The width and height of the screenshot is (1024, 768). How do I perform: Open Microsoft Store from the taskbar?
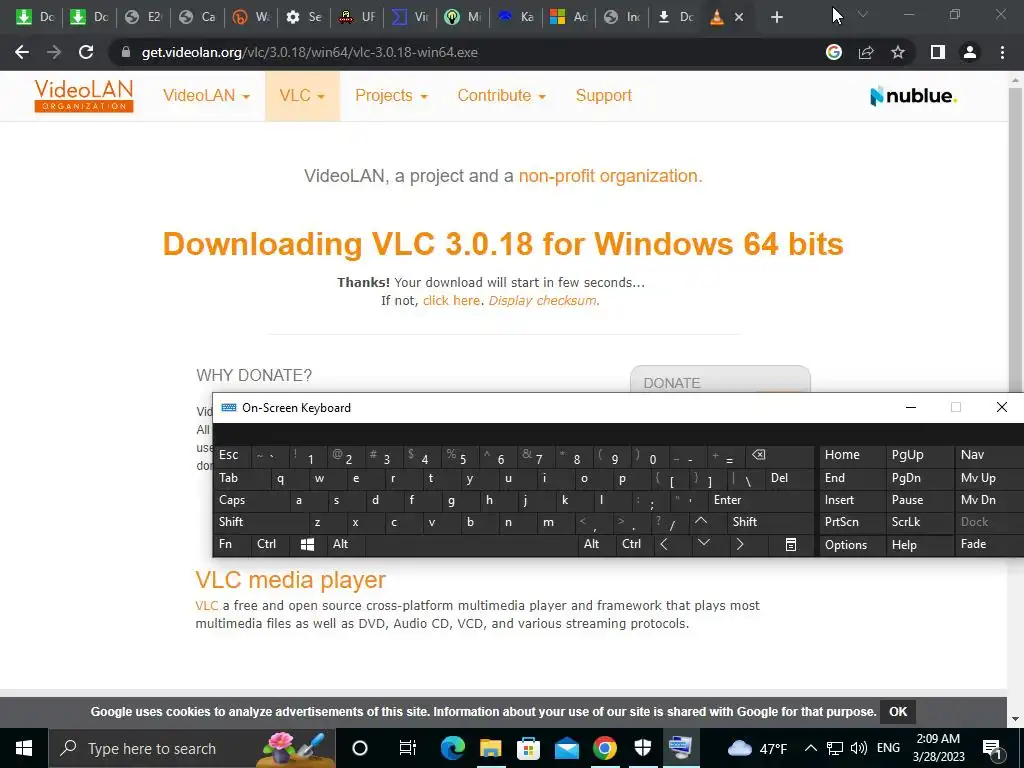pos(528,748)
